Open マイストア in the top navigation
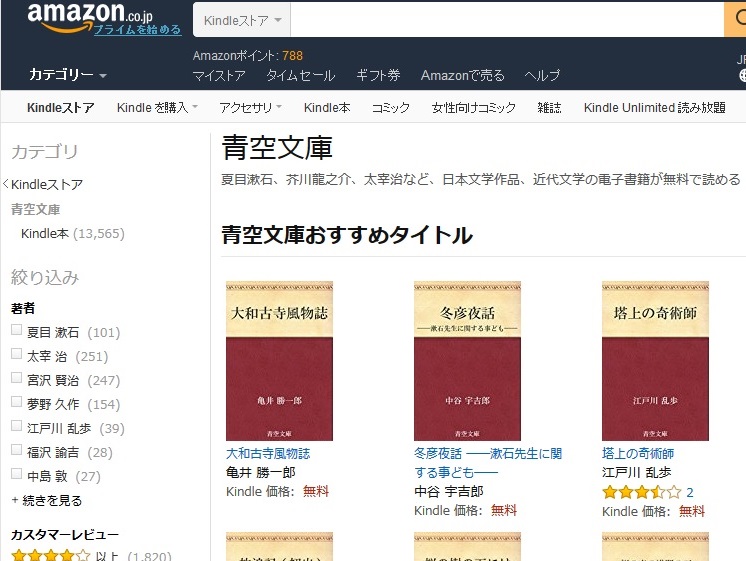Viewport: 746px width, 561px height. [x=219, y=75]
